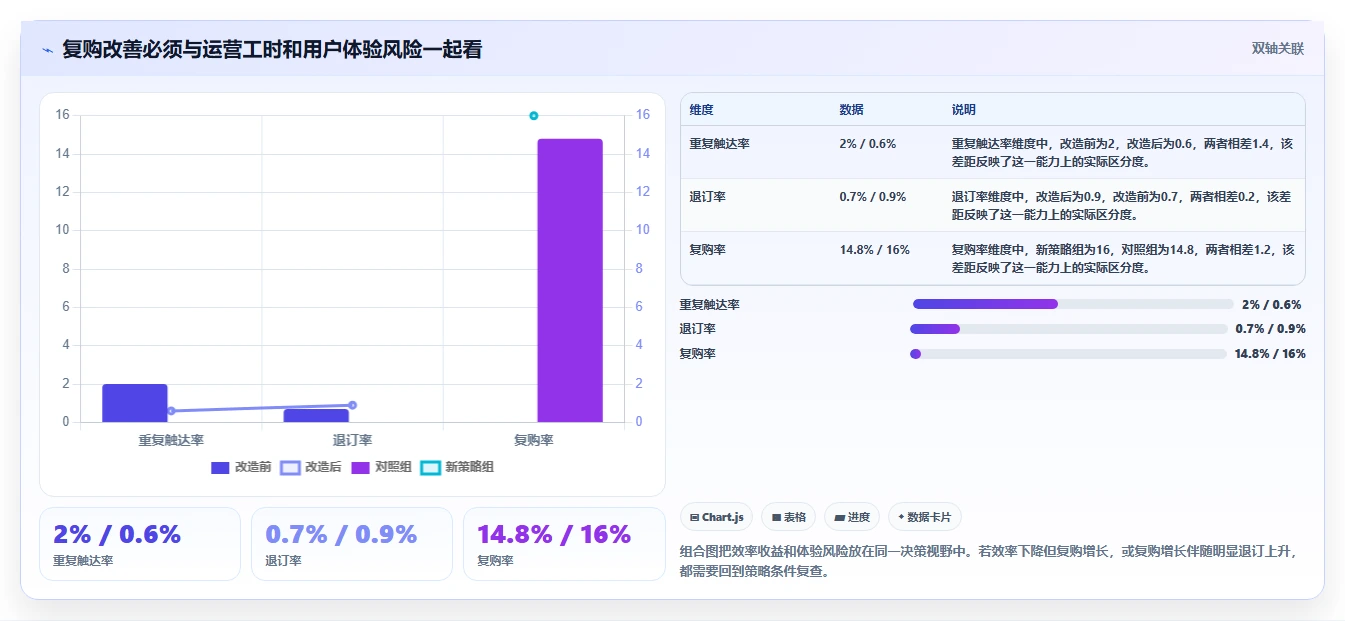Click the table data cell 14.8% / 16%
1345x621 pixels.
875,249
